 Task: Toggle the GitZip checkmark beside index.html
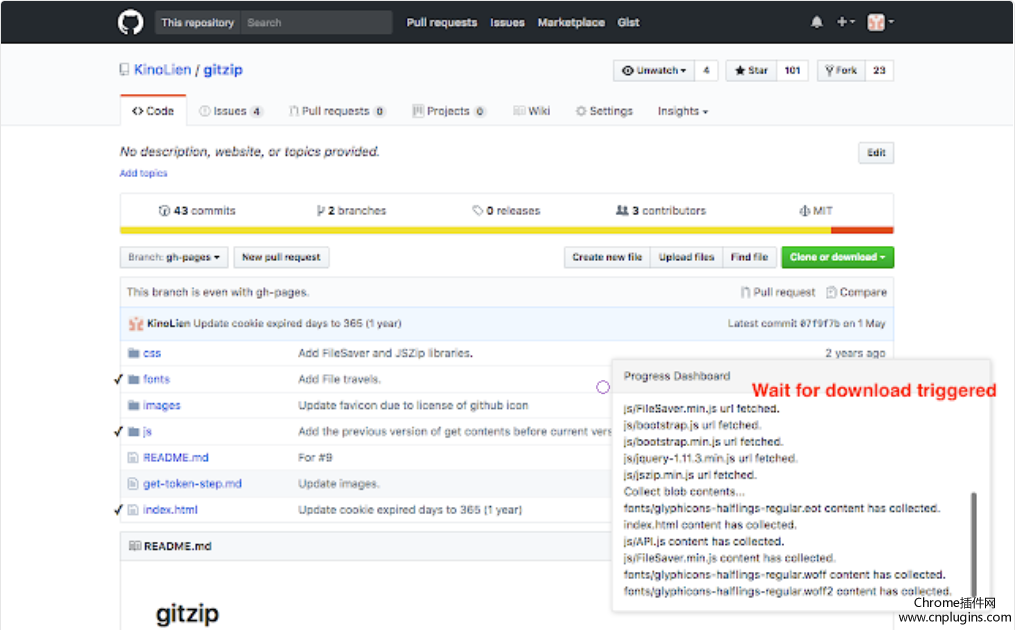point(118,510)
